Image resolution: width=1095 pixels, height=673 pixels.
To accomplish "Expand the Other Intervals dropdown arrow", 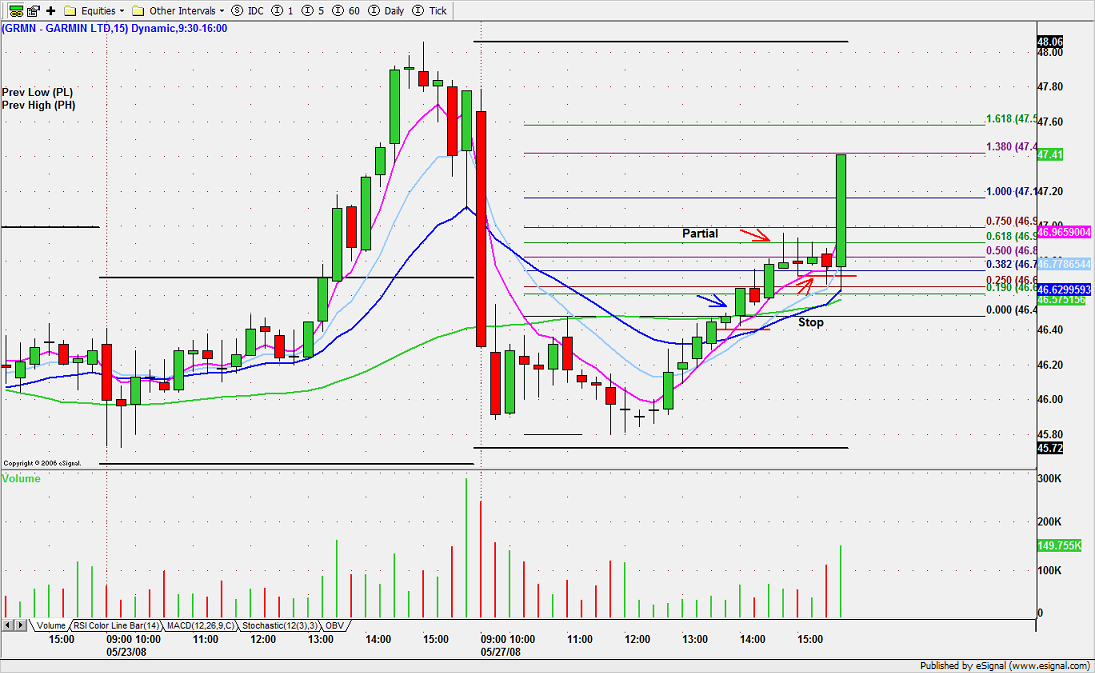I will click(x=222, y=10).
